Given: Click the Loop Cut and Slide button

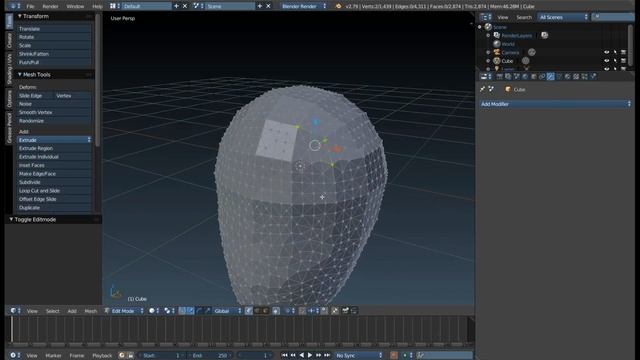Looking at the screenshot, I should tap(54, 191).
